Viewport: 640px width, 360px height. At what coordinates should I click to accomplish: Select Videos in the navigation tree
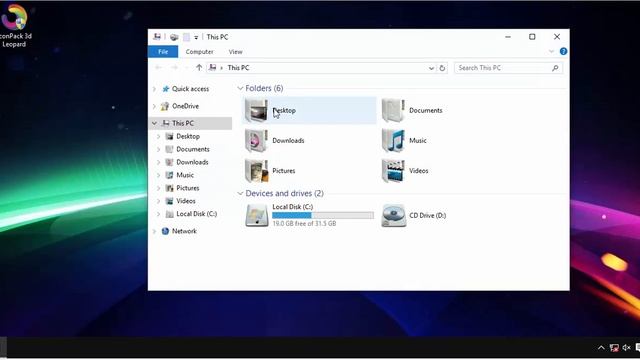tap(186, 201)
